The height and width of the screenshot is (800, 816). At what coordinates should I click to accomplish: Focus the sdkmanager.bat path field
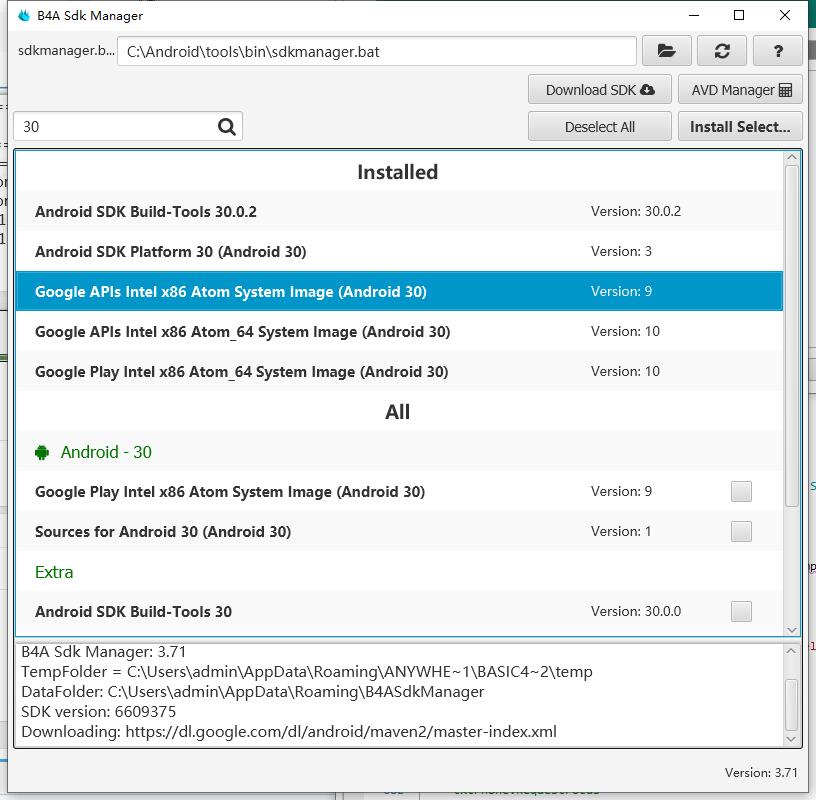click(377, 51)
